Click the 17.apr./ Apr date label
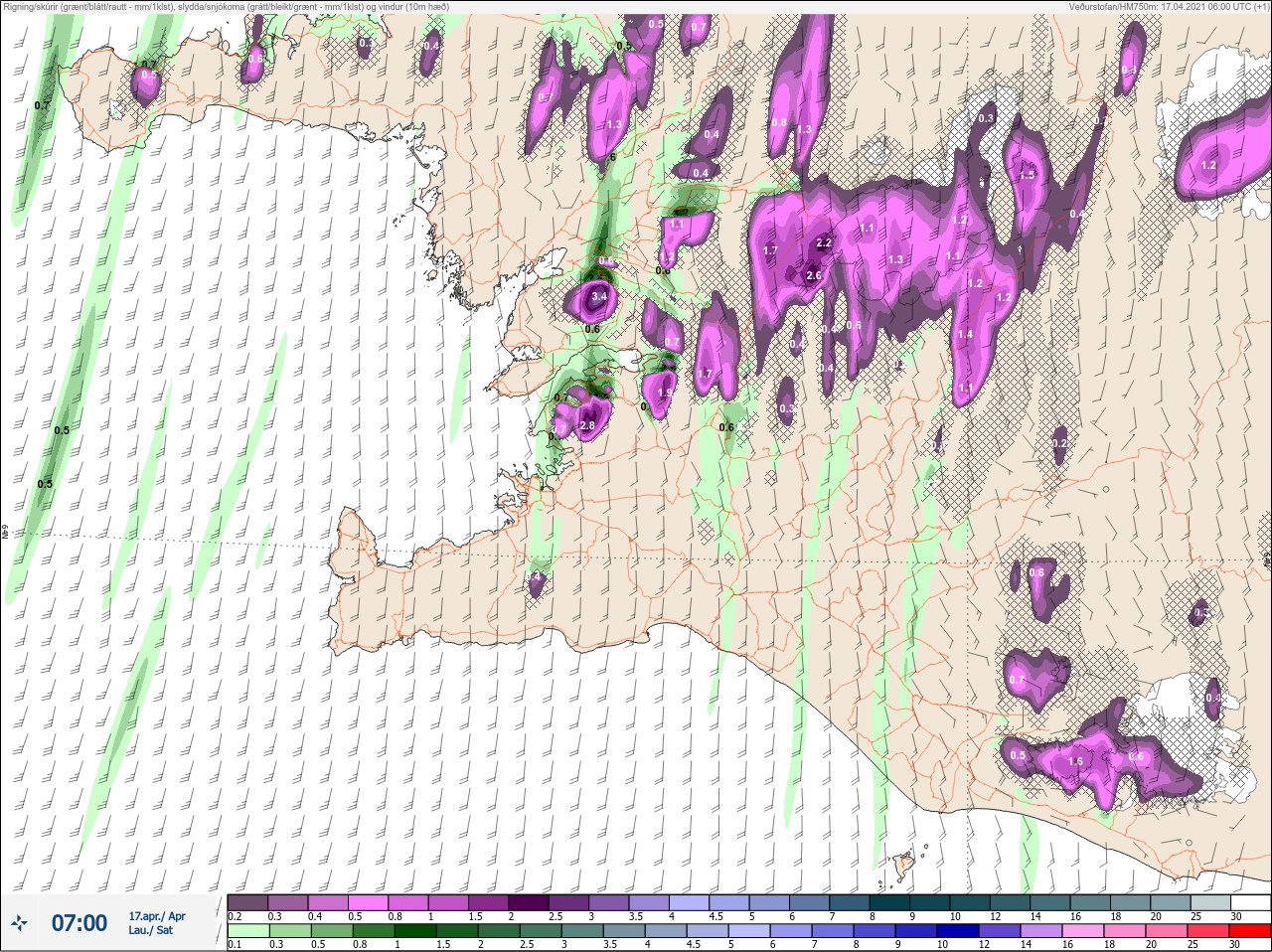Screen dimensions: 1272x952 157,916
